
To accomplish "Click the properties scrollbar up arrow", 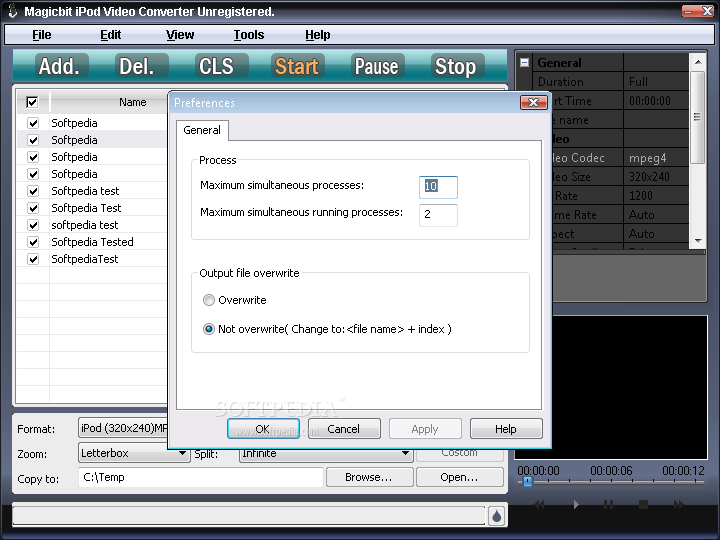I will tap(698, 62).
